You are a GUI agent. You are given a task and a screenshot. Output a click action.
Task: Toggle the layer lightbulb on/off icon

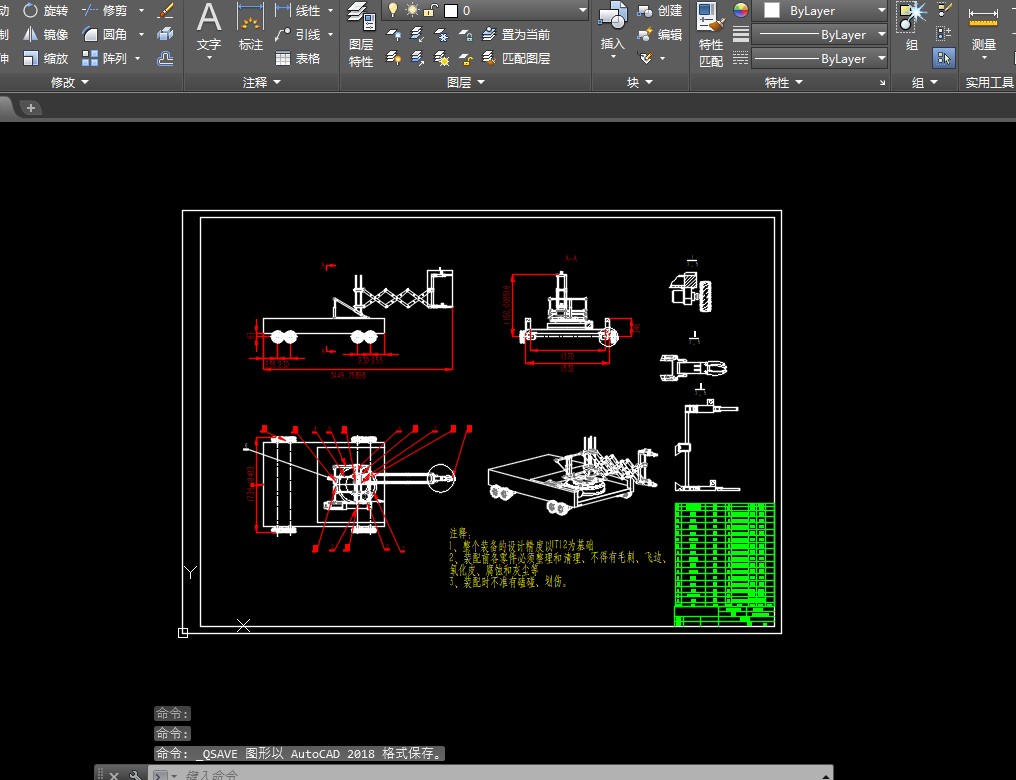click(x=393, y=10)
